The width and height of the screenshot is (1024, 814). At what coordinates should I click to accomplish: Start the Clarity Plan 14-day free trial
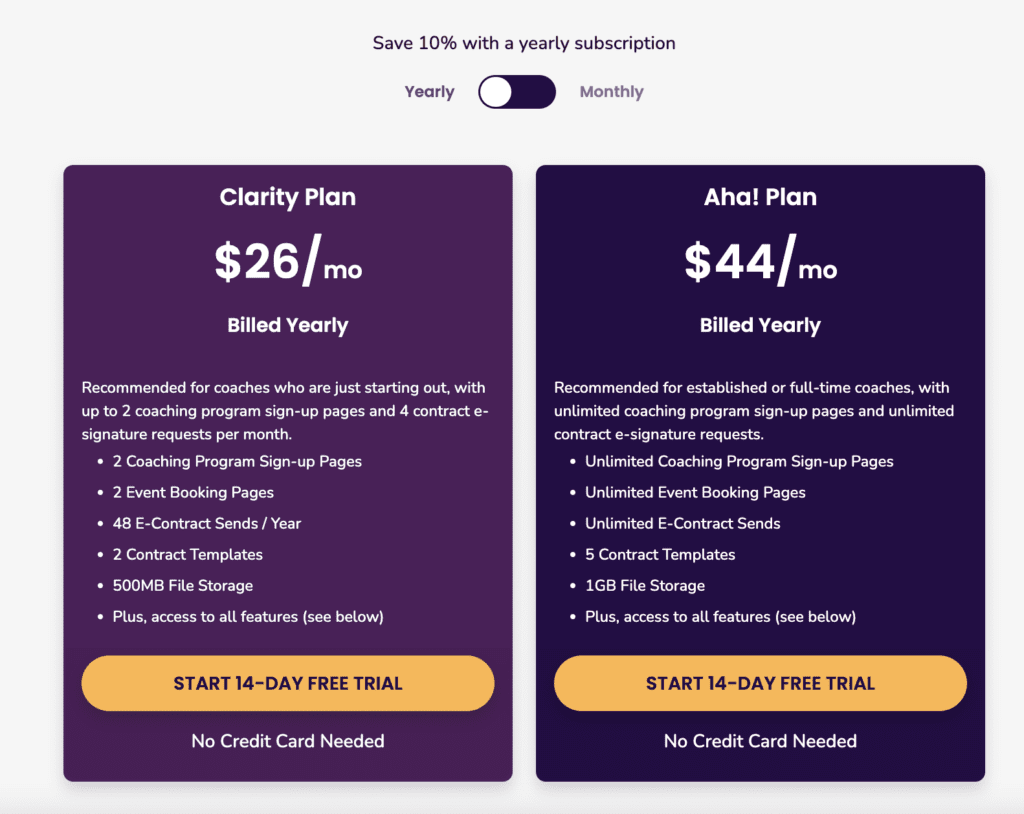288,684
